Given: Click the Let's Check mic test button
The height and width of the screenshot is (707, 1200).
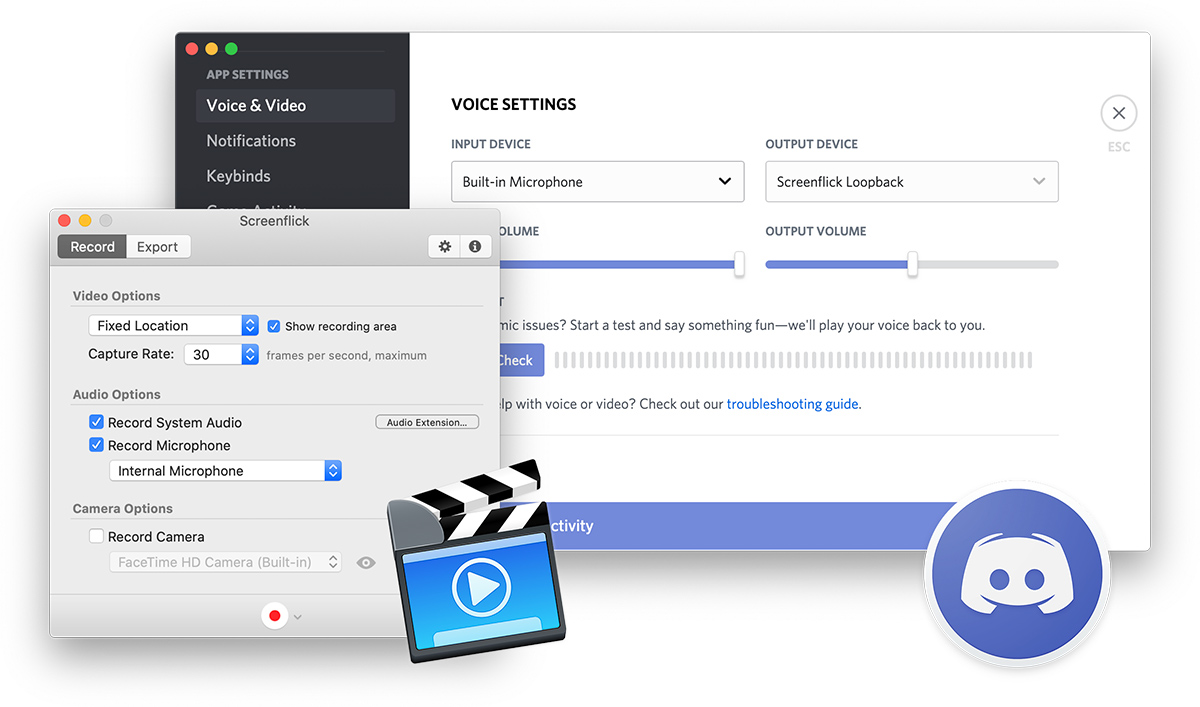Looking at the screenshot, I should (x=521, y=360).
